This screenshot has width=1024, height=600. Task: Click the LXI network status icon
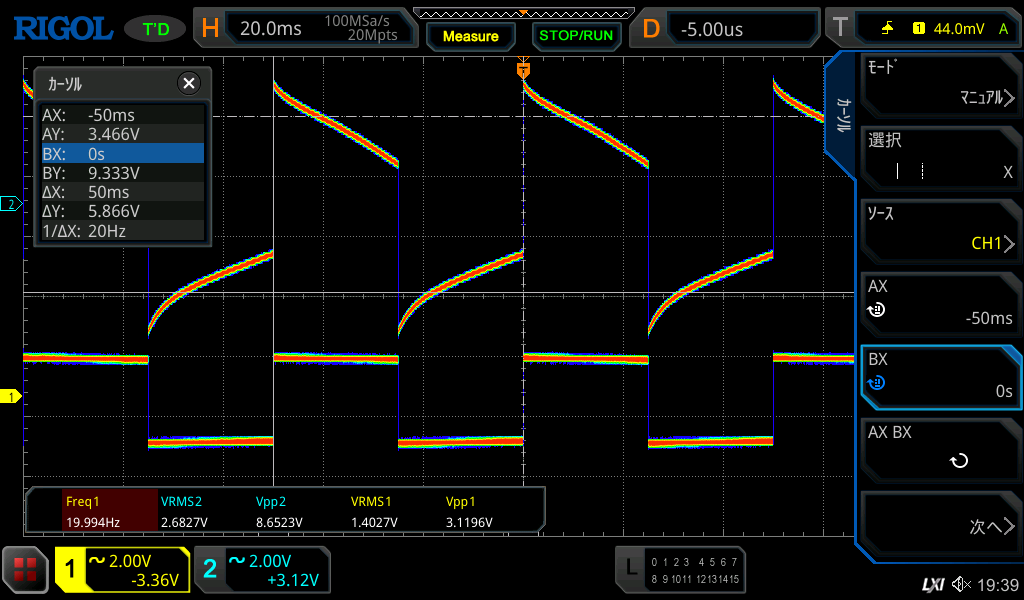(932, 584)
